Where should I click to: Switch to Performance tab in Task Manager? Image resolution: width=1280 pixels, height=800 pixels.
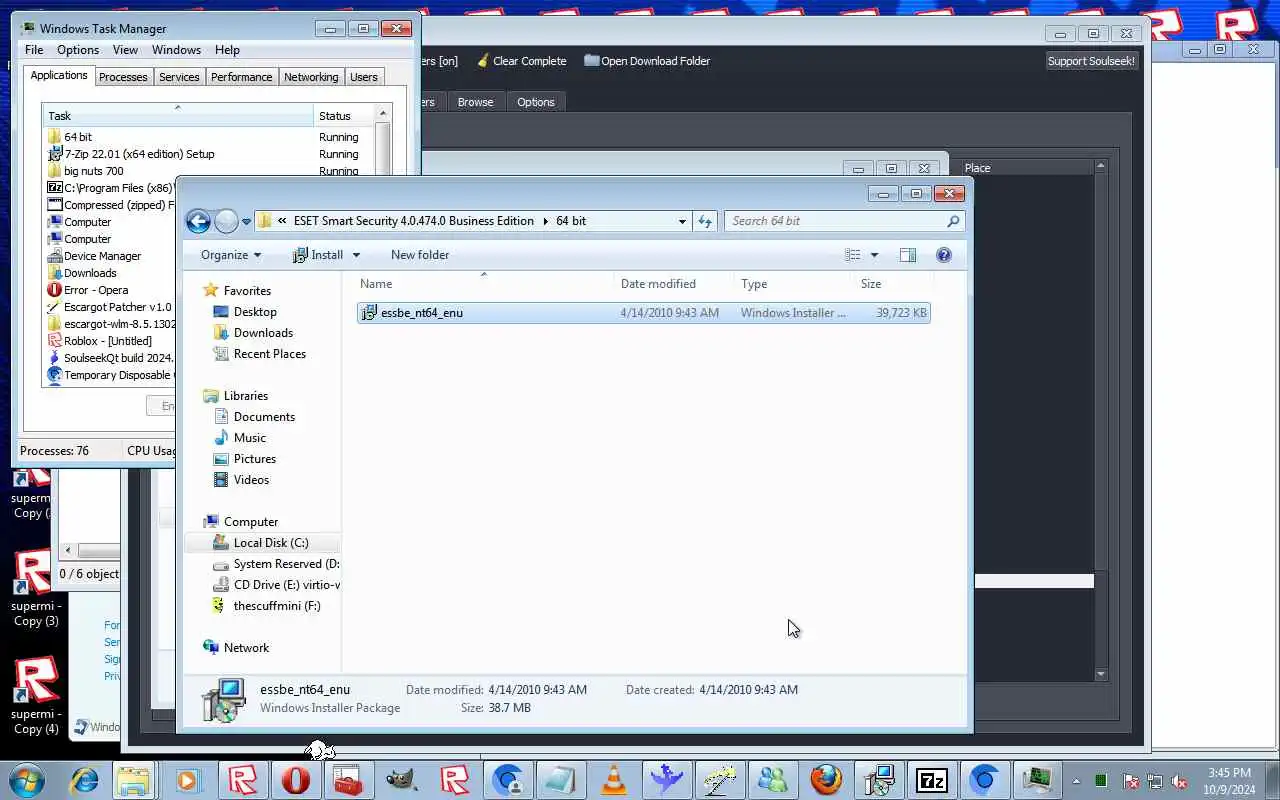(241, 77)
